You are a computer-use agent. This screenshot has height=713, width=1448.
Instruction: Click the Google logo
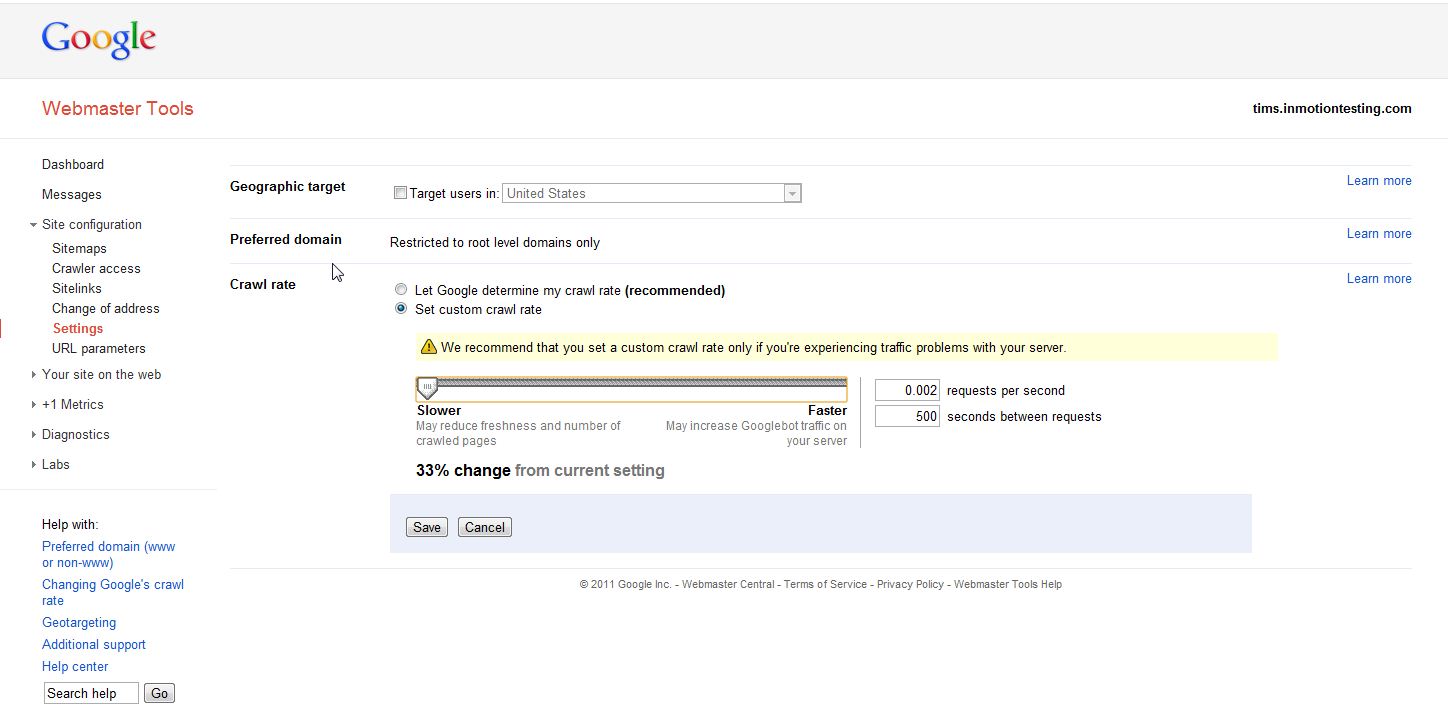point(99,40)
